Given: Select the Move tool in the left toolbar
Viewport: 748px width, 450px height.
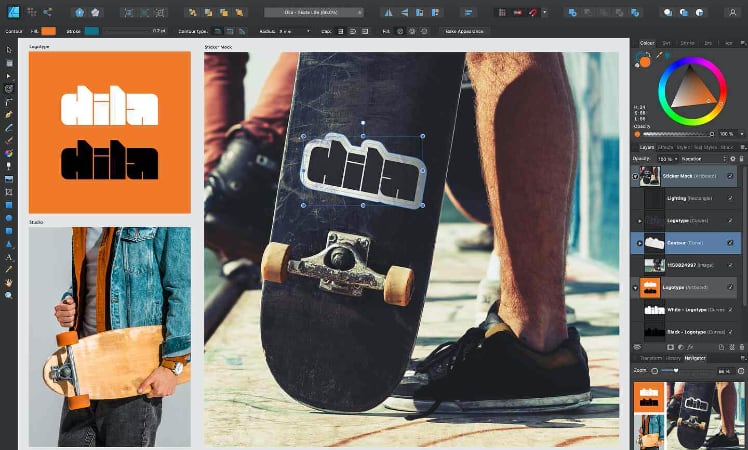Looking at the screenshot, I should (x=9, y=50).
